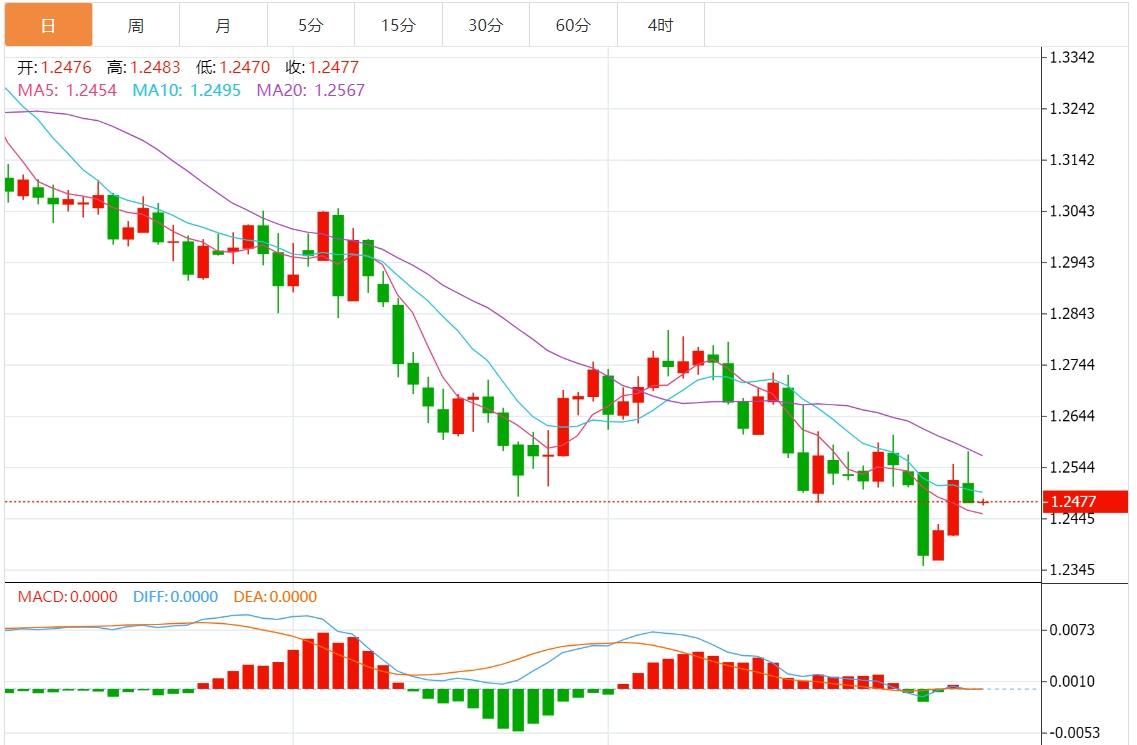Click the 0.0073 MACD axis label
The width and height of the screenshot is (1137, 745).
click(x=1072, y=630)
